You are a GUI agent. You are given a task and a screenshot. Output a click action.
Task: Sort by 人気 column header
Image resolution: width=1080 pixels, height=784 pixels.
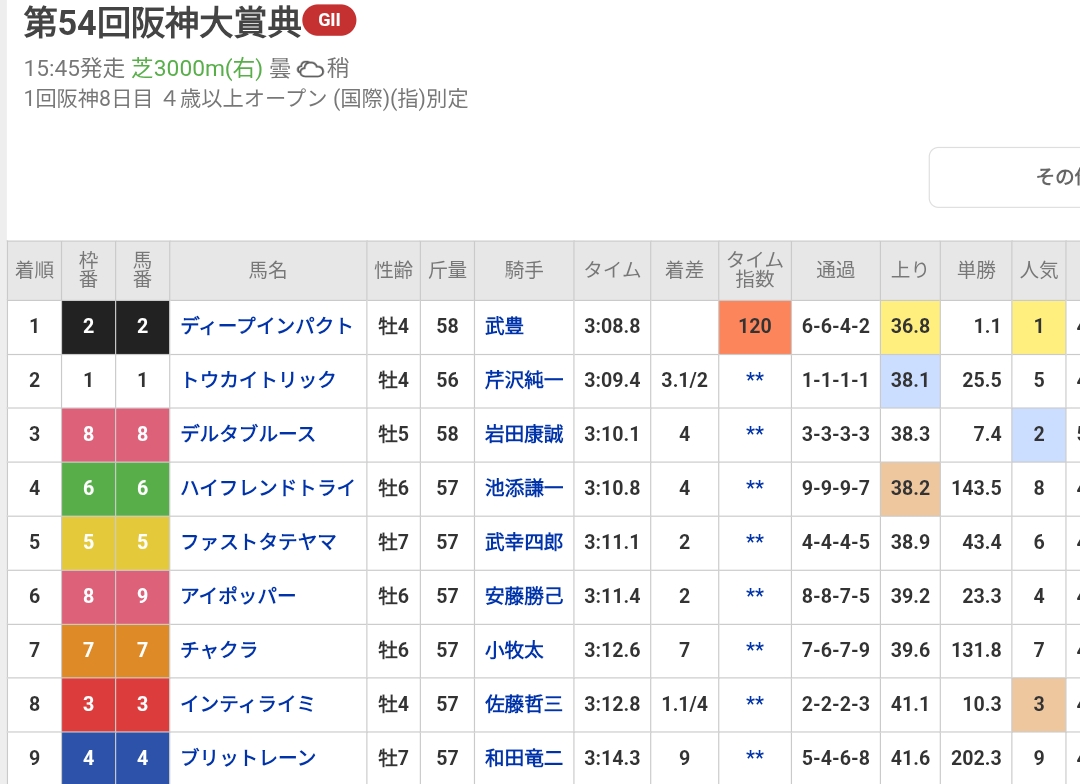tap(1038, 270)
